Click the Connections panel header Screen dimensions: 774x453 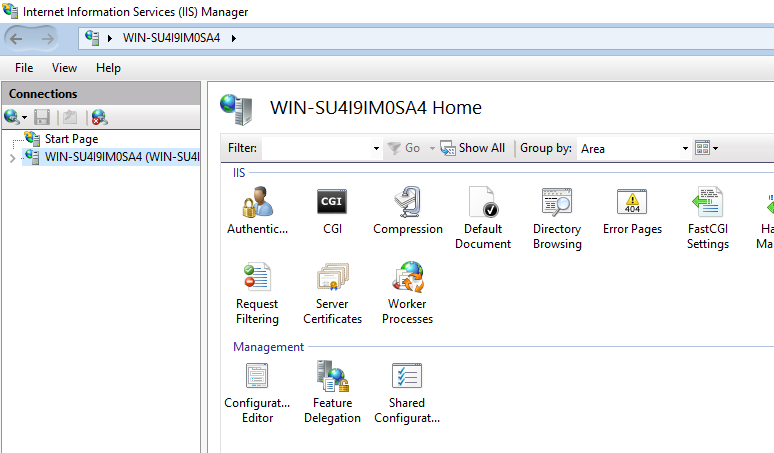[x=101, y=94]
